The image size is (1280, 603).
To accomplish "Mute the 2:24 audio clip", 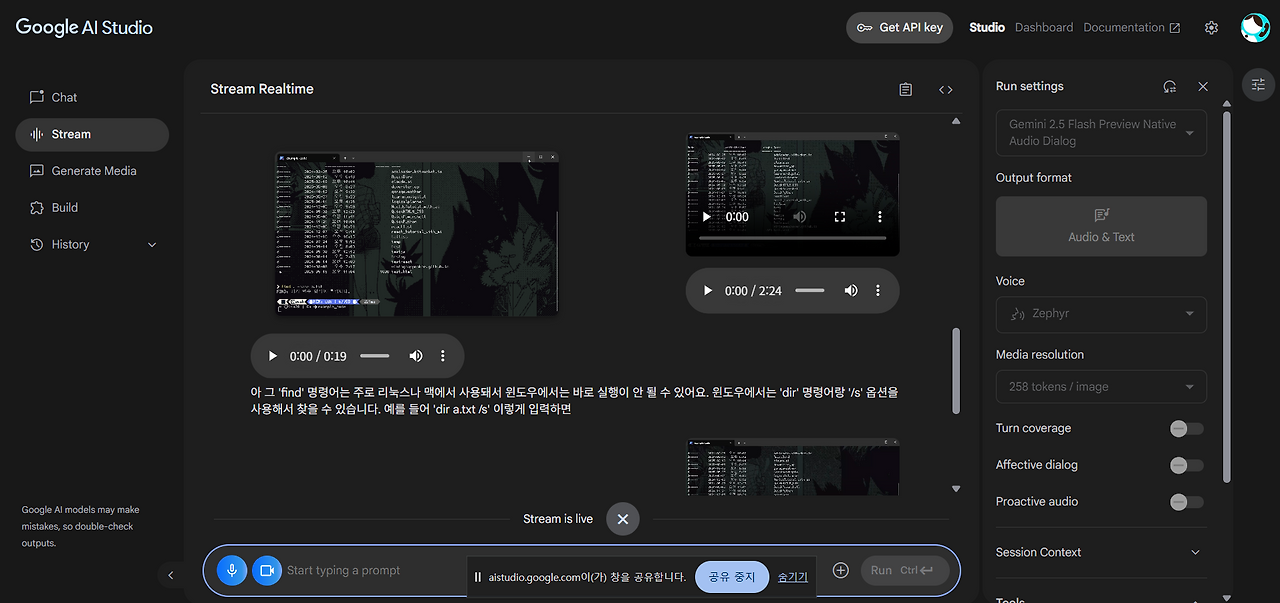I will point(851,290).
